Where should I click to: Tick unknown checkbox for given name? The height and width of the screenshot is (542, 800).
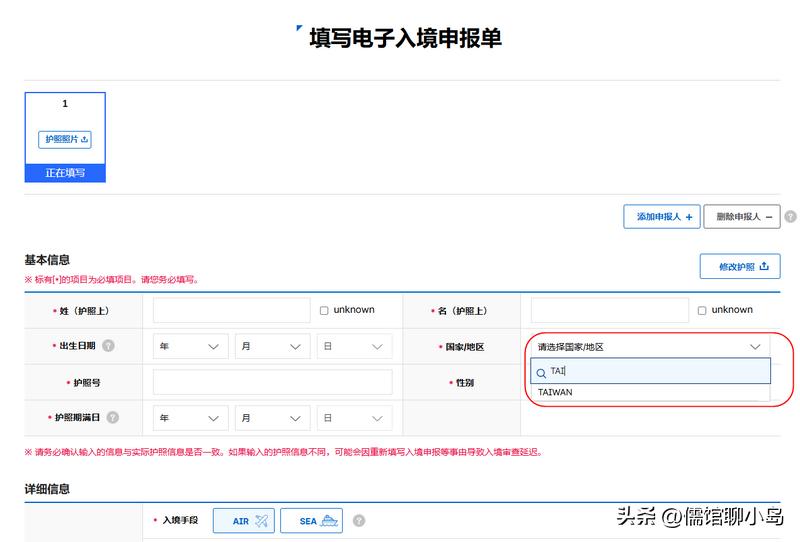tap(702, 310)
